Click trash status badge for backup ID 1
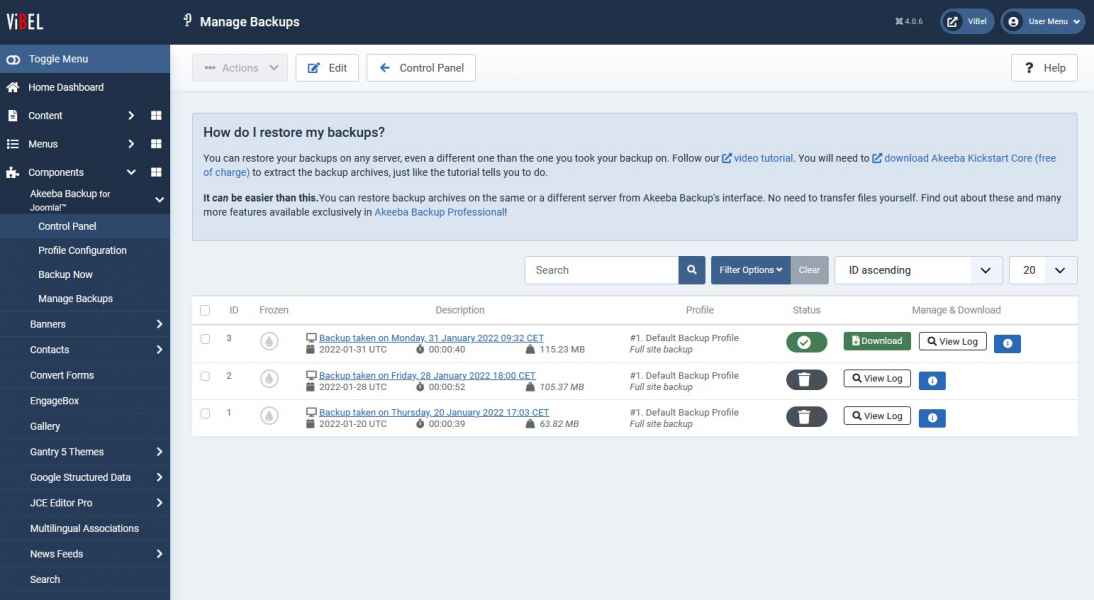 point(807,417)
